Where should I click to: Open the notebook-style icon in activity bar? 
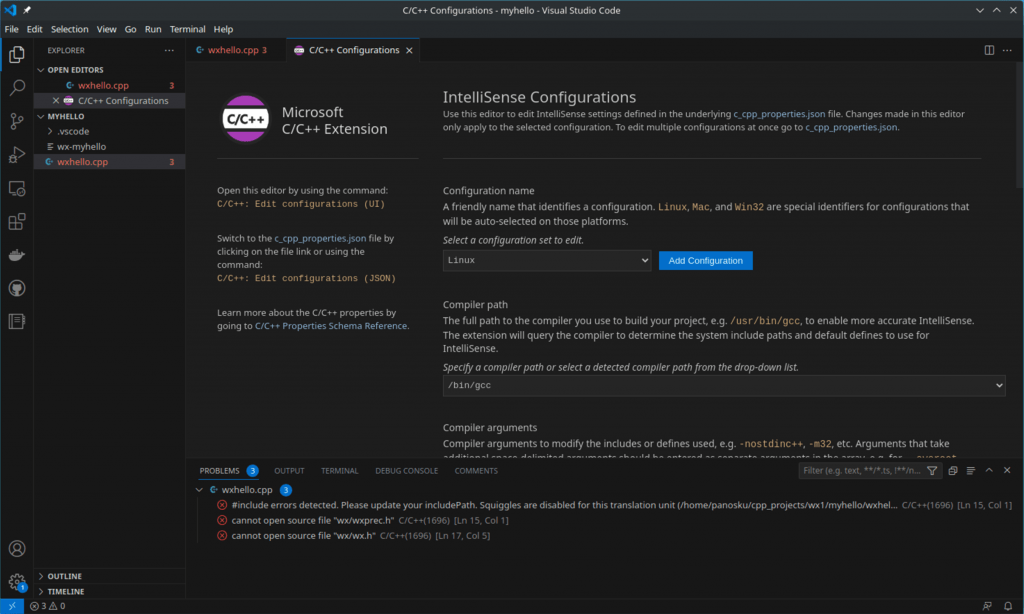17,321
